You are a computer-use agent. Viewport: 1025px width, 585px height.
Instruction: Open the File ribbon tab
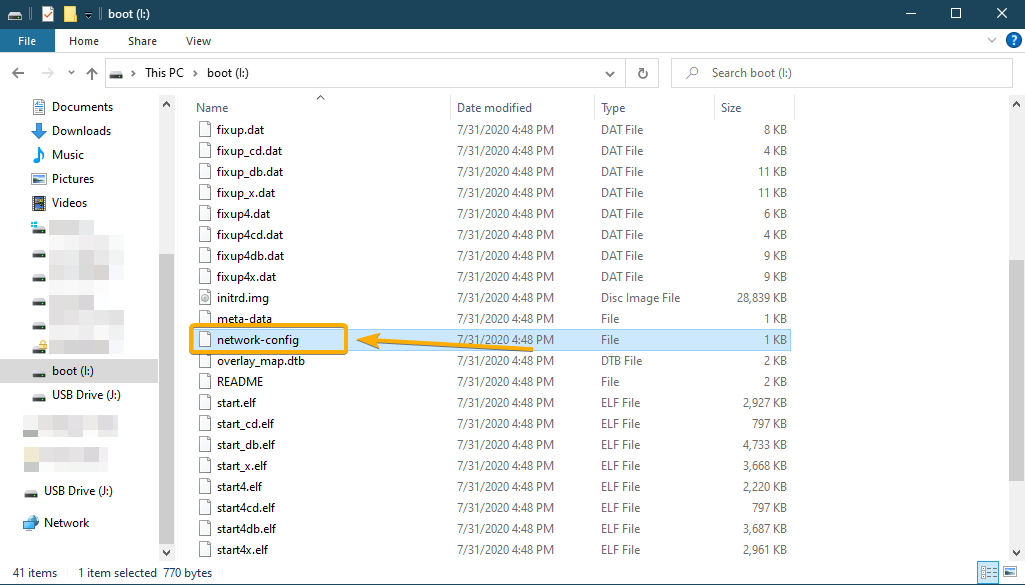point(27,41)
